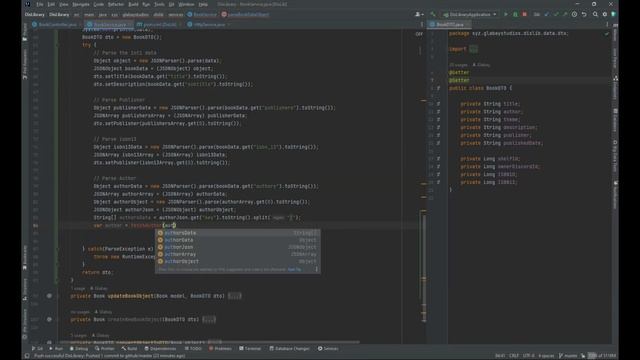Open the Profiler tool window
640x360 pixels.
[x=105, y=349]
